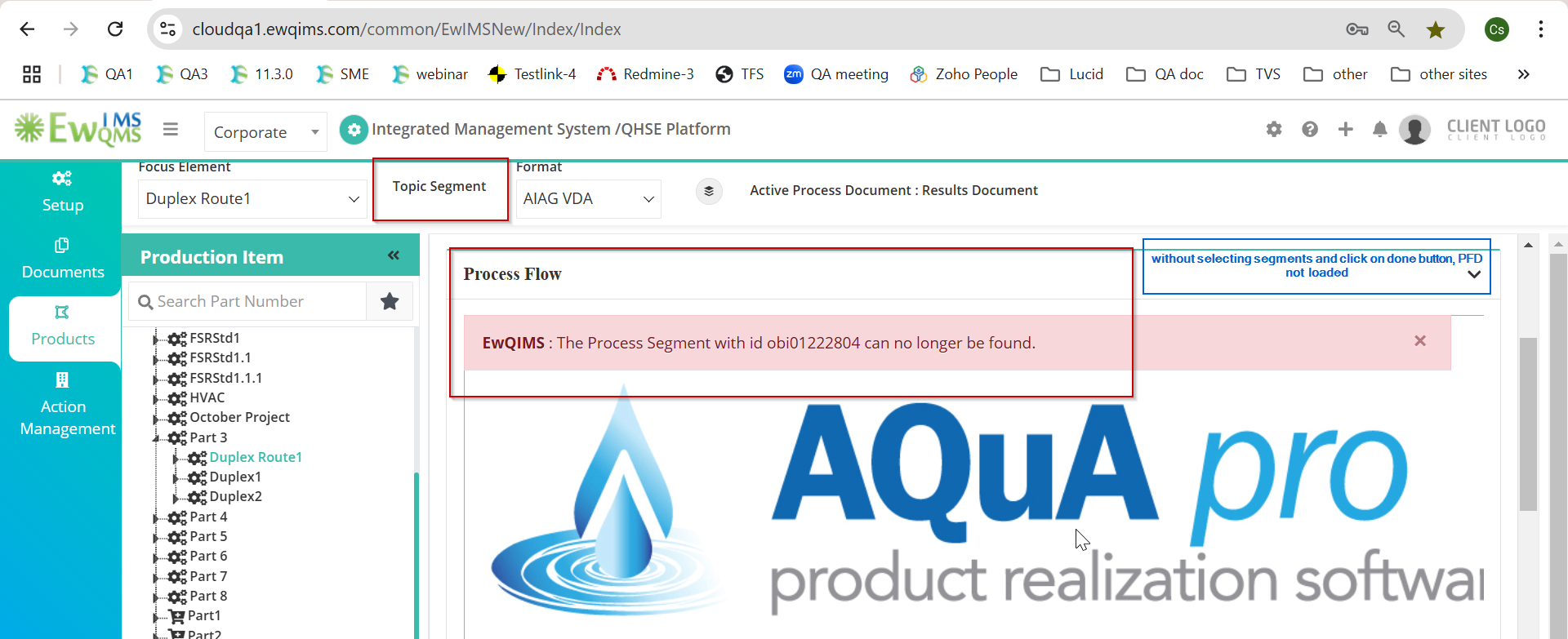Open Chrome three-dot menu

click(1541, 29)
